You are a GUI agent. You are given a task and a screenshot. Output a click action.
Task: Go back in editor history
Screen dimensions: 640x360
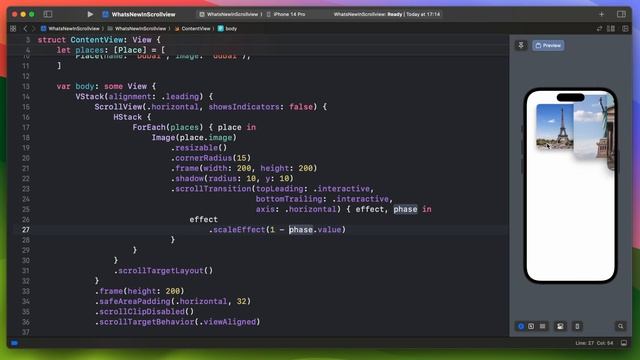25,29
